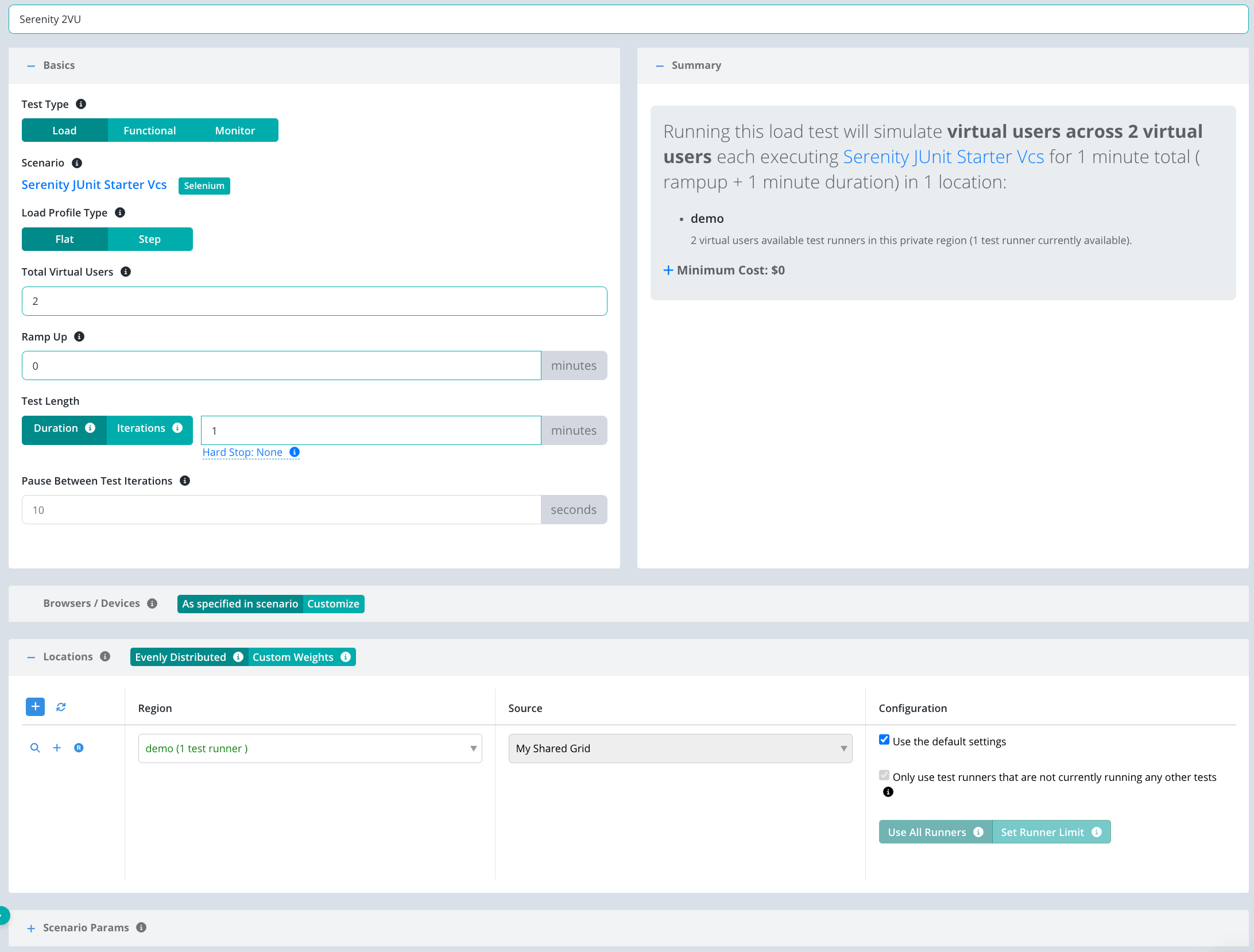Click the Customize browsers button
The width and height of the screenshot is (1254, 952).
[x=333, y=604]
